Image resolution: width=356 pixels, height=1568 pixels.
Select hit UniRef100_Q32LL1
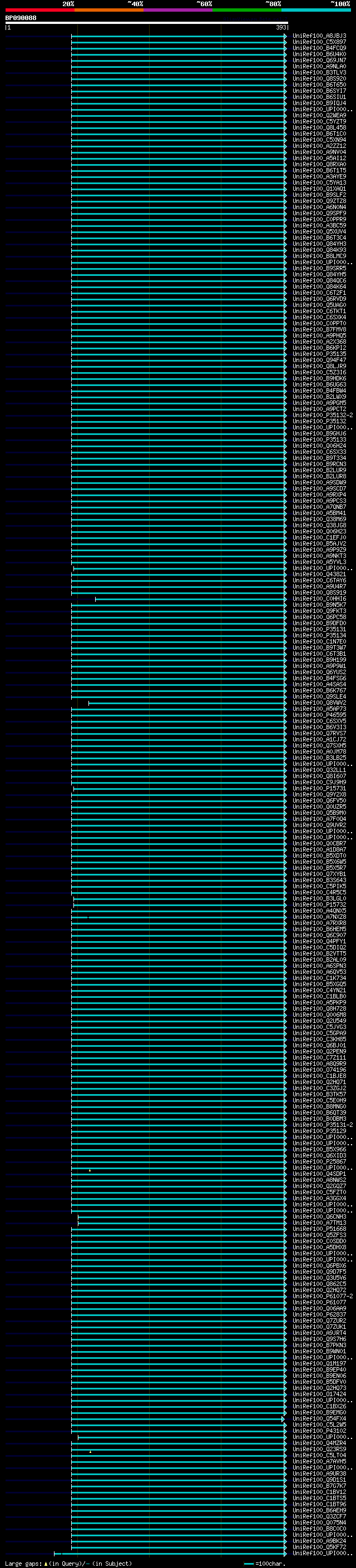point(319,770)
